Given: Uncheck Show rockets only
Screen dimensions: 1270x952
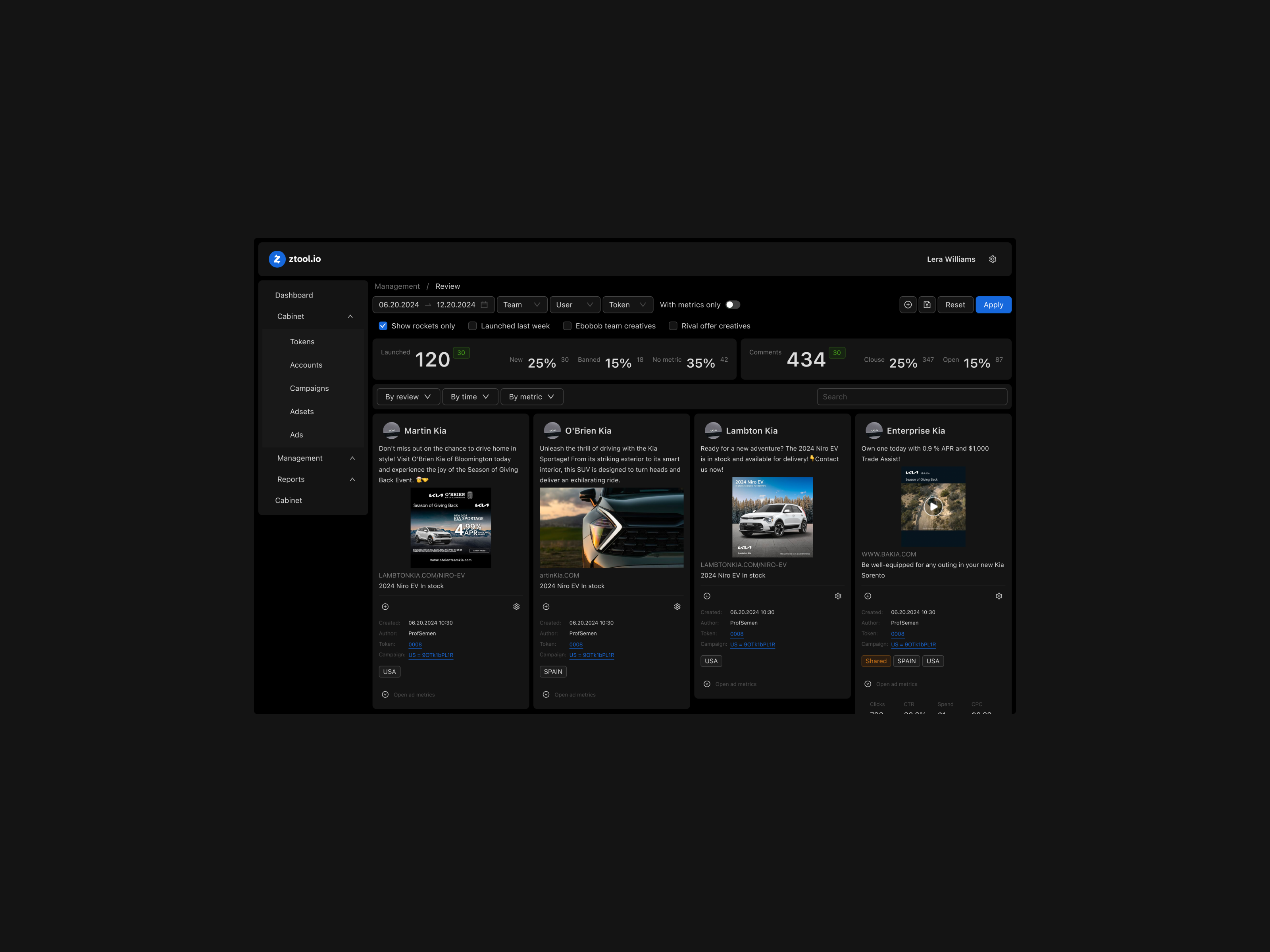Looking at the screenshot, I should (x=383, y=325).
